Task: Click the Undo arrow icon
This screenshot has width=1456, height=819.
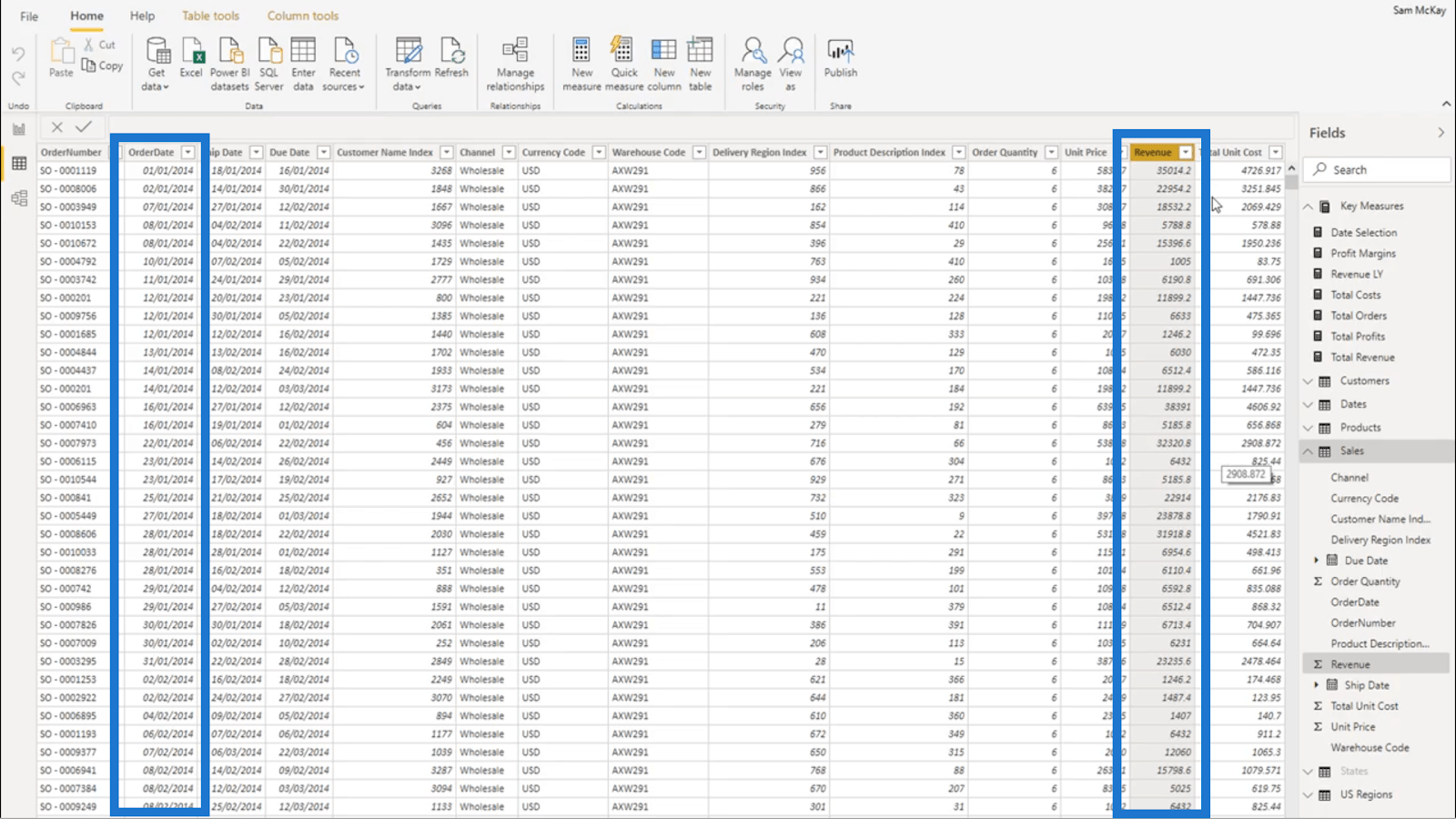Action: pos(18,54)
